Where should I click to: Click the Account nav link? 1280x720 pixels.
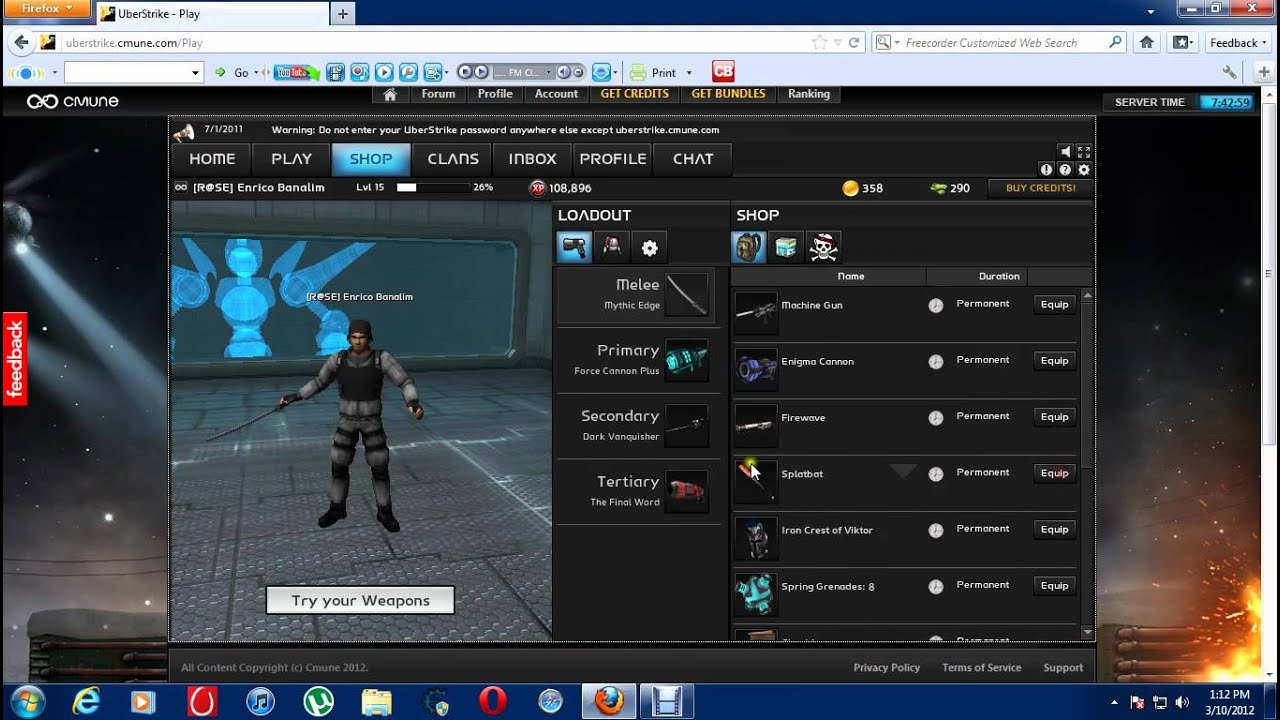pyautogui.click(x=556, y=94)
